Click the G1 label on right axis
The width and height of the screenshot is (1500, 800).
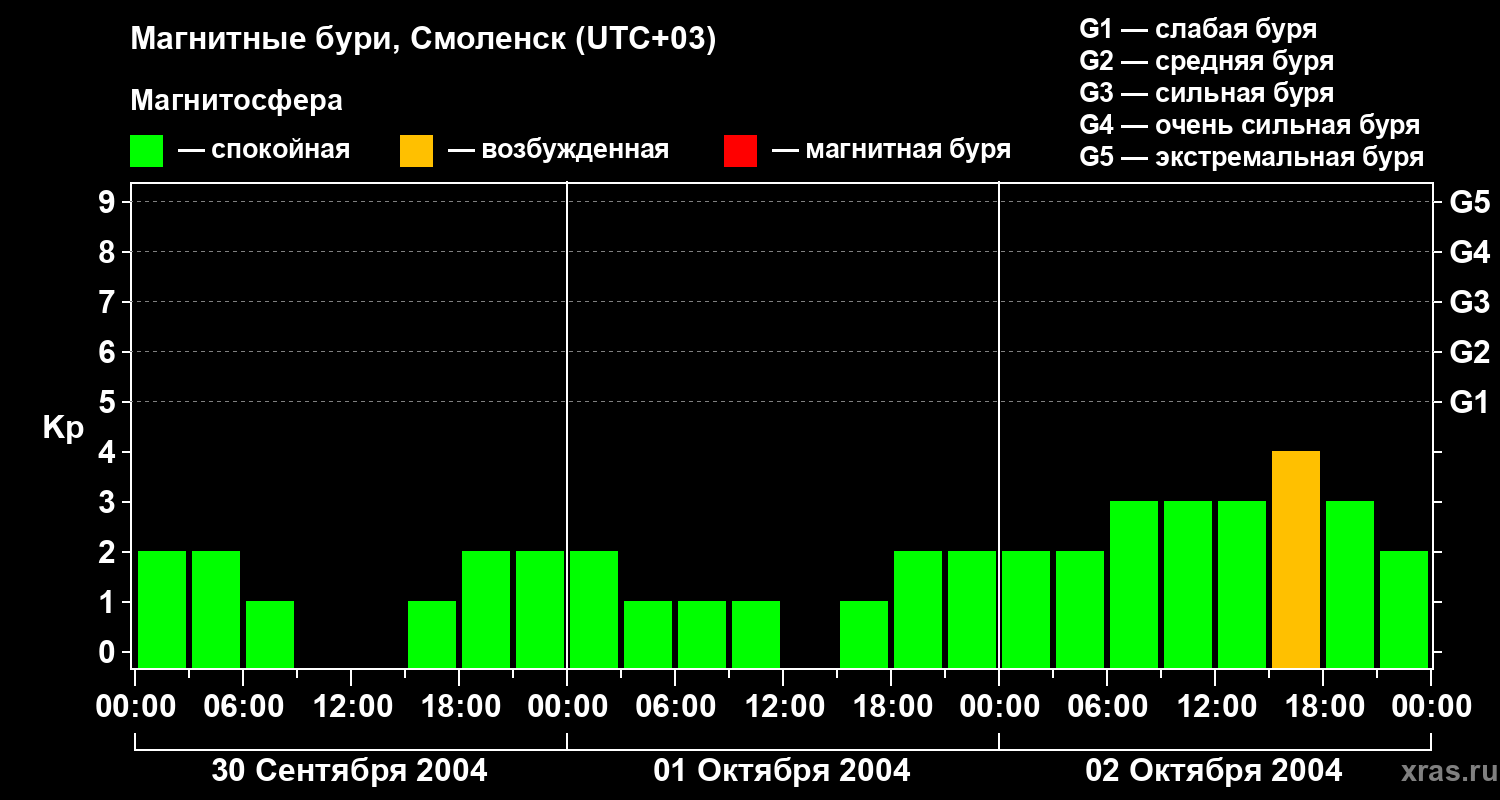point(1469,402)
